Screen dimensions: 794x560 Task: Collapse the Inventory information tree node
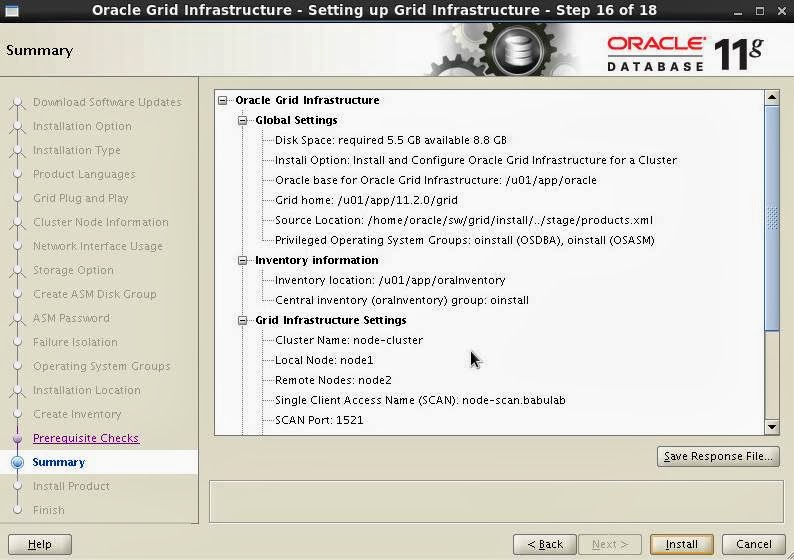coord(243,260)
